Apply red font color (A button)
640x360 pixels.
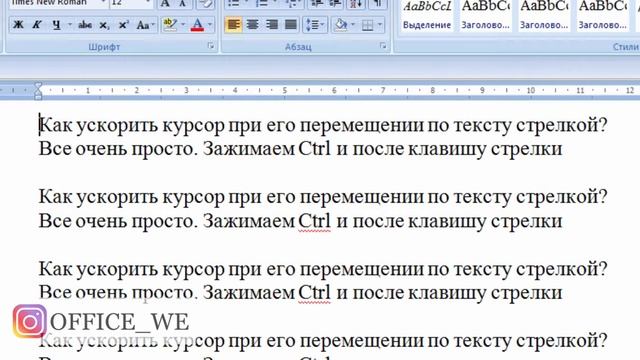198,25
